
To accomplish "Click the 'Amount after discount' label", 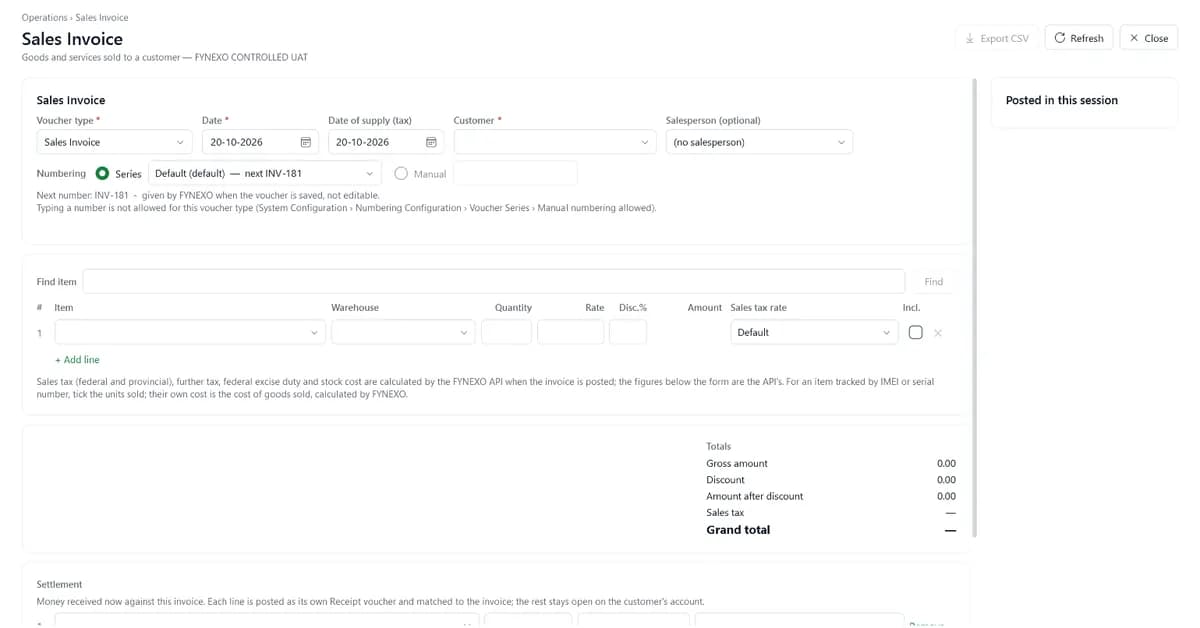I will [x=755, y=496].
